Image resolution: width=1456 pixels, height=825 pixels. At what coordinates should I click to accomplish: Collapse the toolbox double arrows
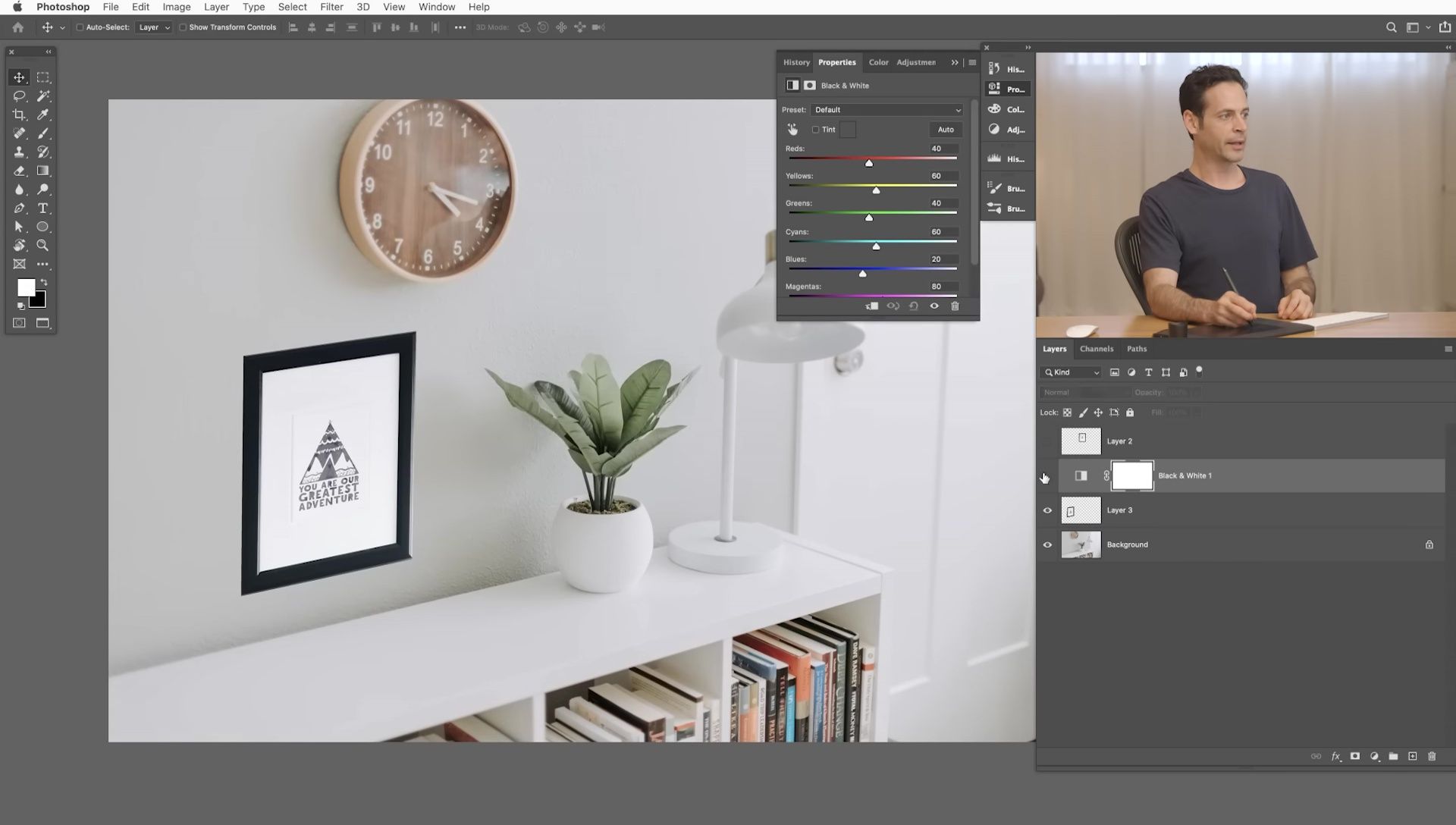[49, 52]
